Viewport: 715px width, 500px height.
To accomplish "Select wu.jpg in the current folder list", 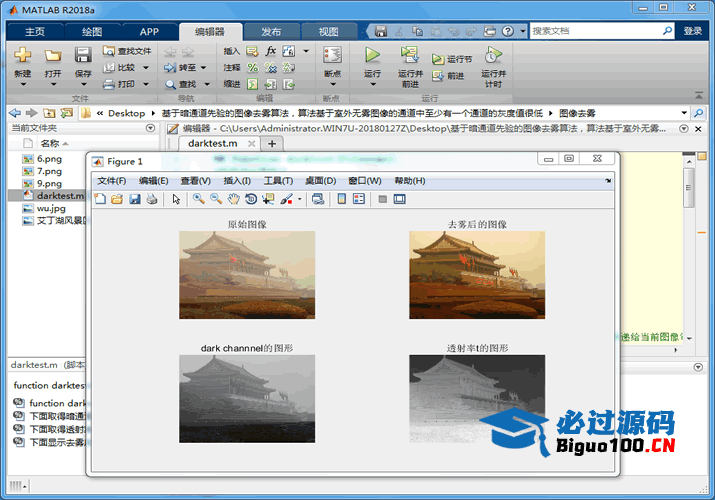I will pos(50,208).
